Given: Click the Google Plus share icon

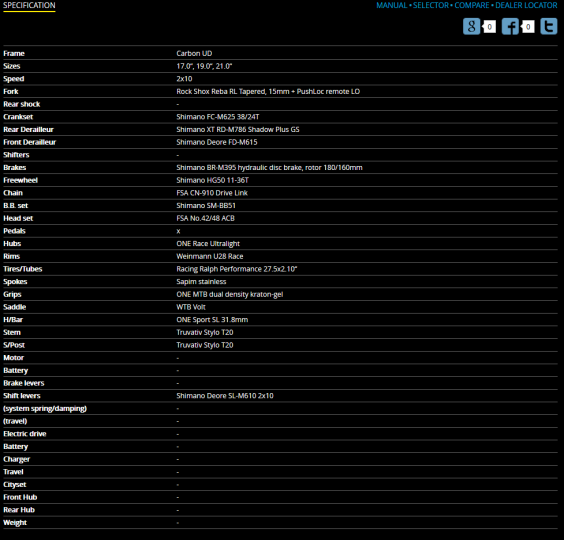Looking at the screenshot, I should pyautogui.click(x=471, y=26).
